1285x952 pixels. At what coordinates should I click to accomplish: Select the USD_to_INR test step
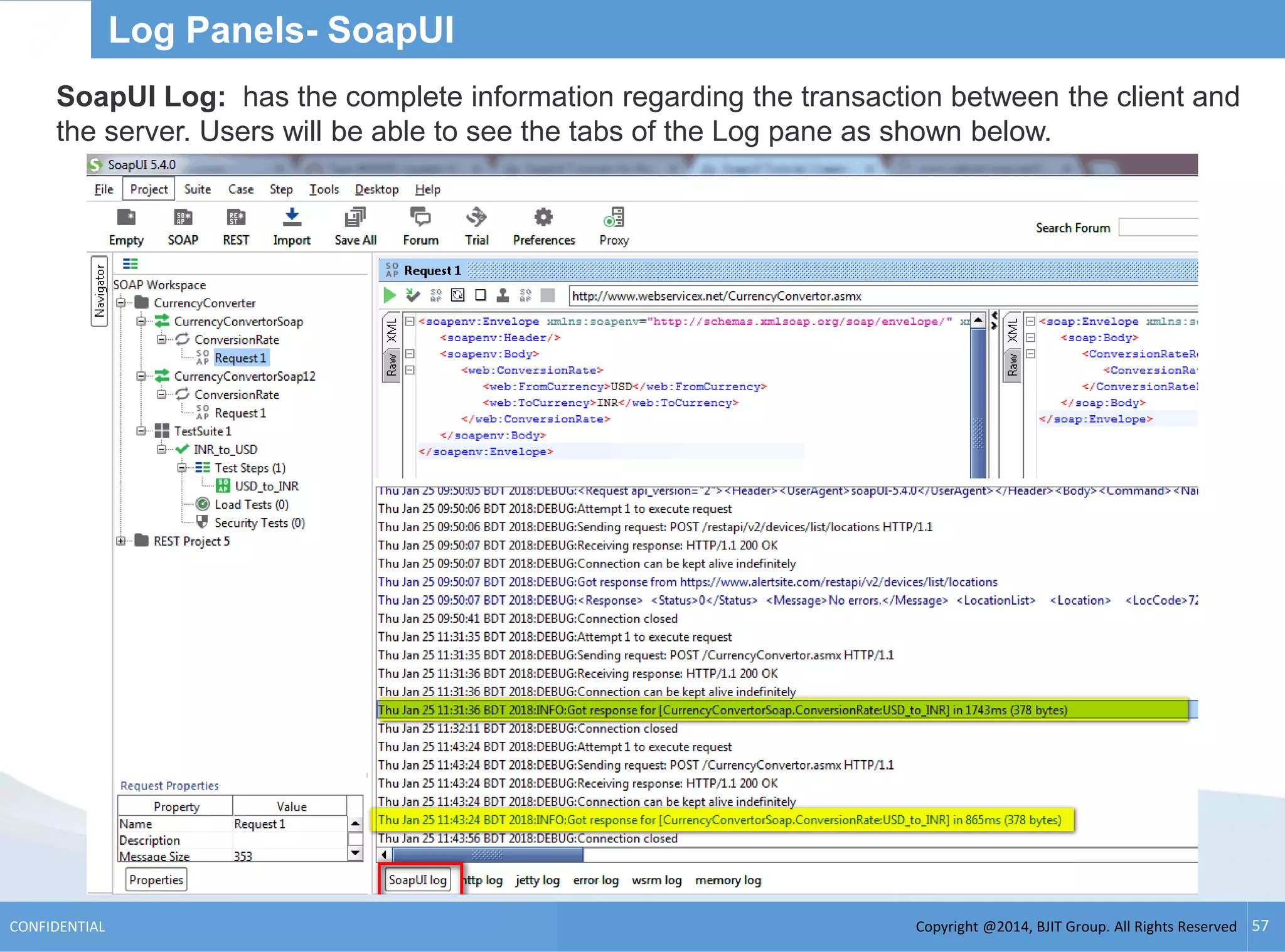click(267, 485)
